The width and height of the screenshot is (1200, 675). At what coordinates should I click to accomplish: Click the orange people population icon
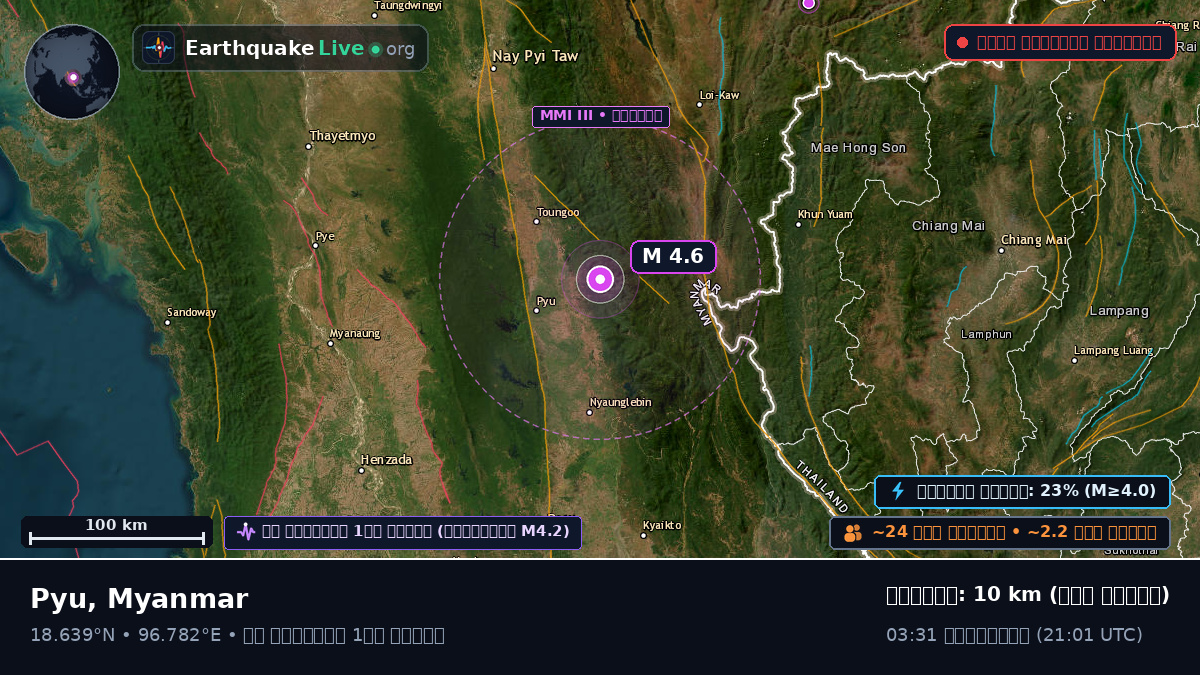852,533
